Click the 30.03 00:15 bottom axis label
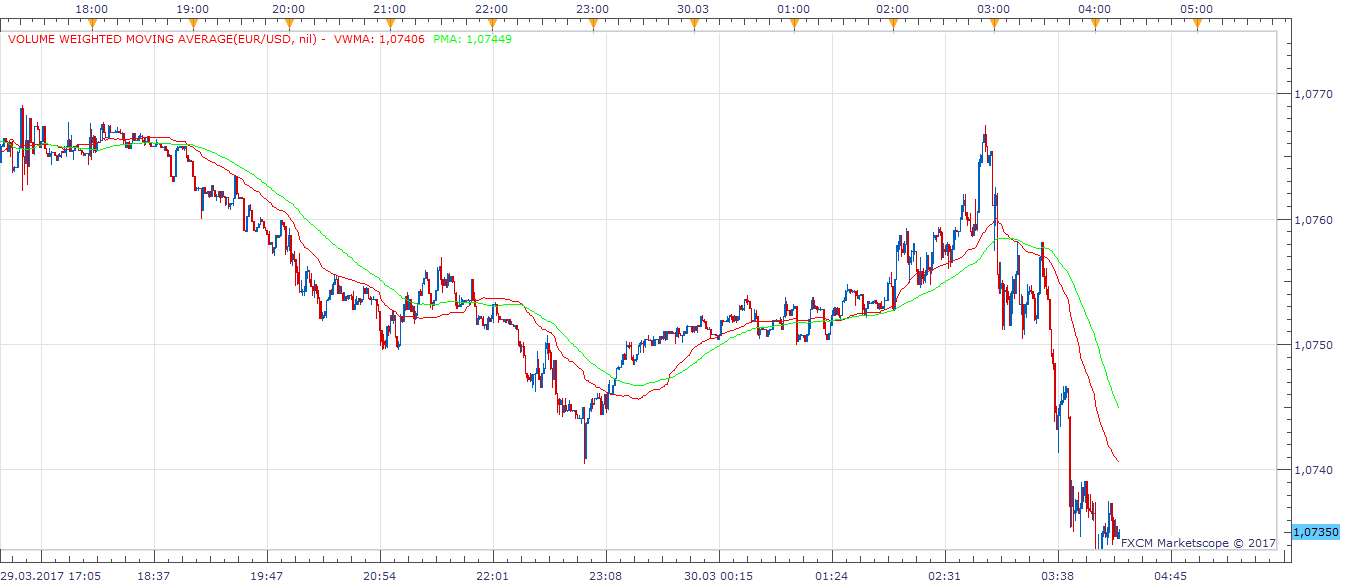 pos(719,577)
